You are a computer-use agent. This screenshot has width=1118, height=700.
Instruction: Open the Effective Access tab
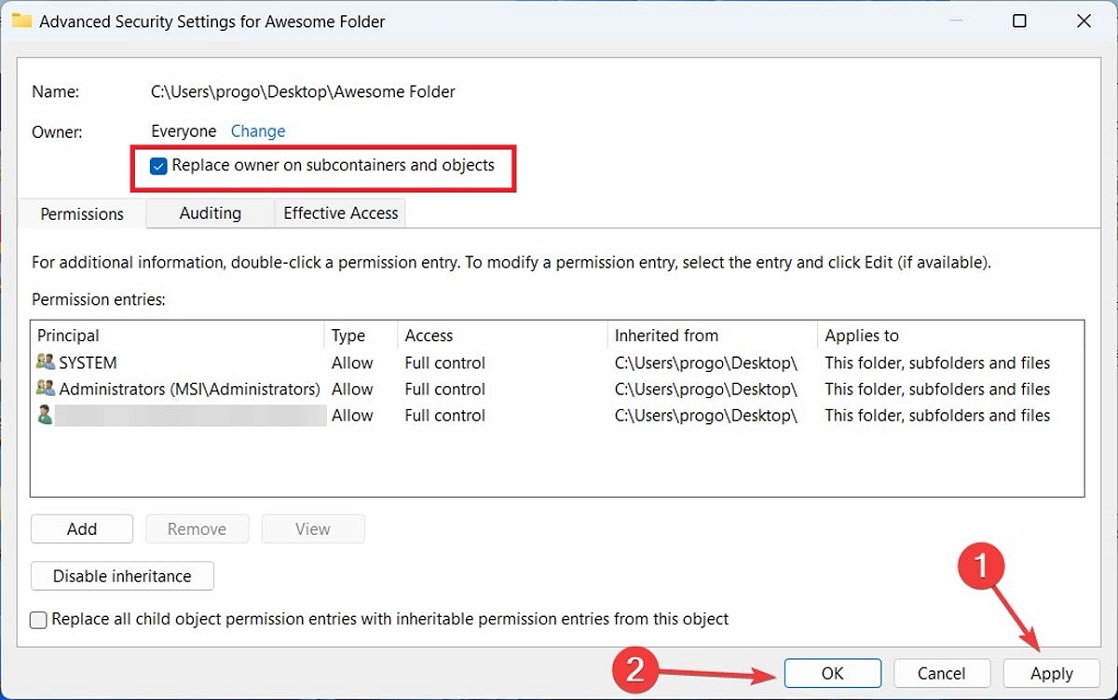pyautogui.click(x=339, y=213)
